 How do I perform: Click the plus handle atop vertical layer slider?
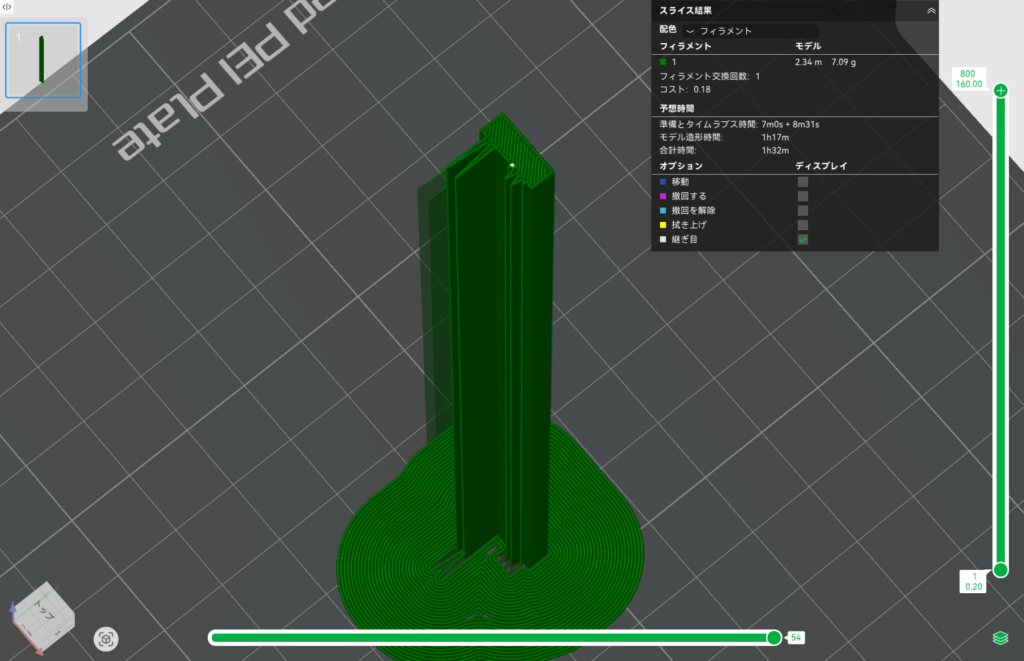(x=1001, y=91)
